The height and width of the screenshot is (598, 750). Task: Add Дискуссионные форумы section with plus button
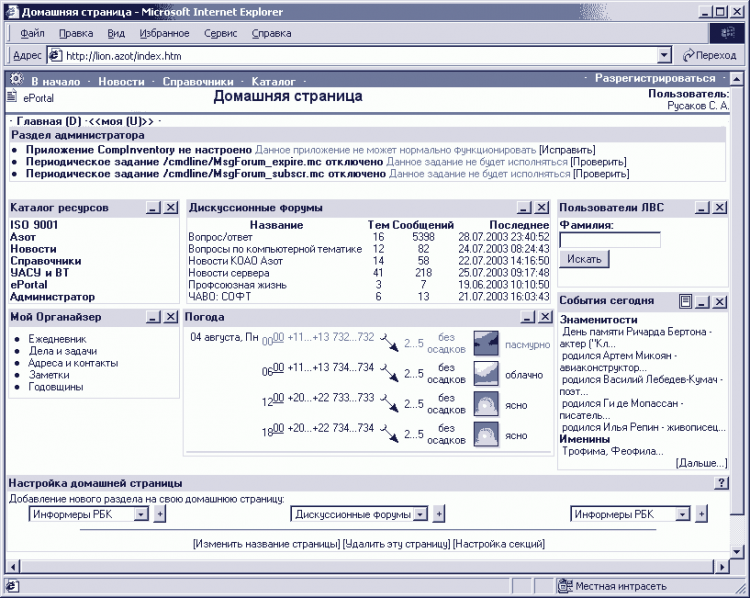click(438, 514)
